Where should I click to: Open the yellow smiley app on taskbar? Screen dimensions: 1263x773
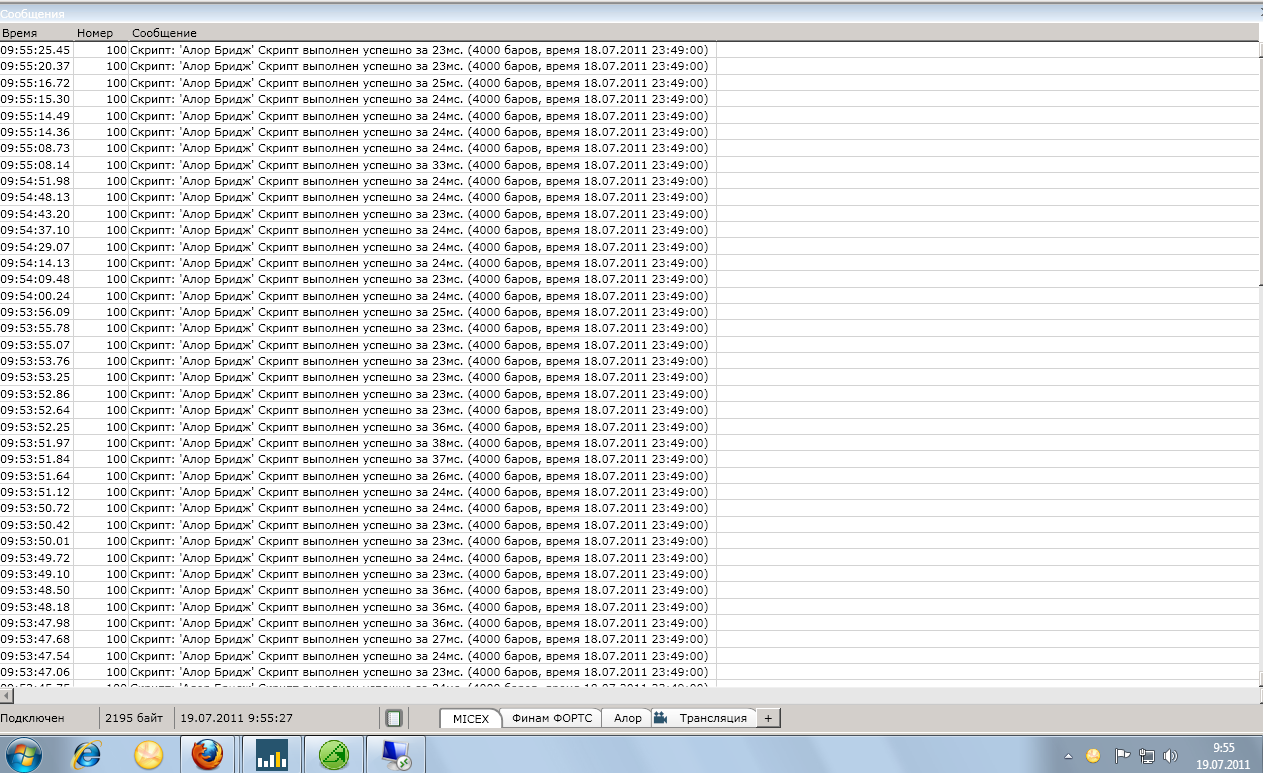148,756
